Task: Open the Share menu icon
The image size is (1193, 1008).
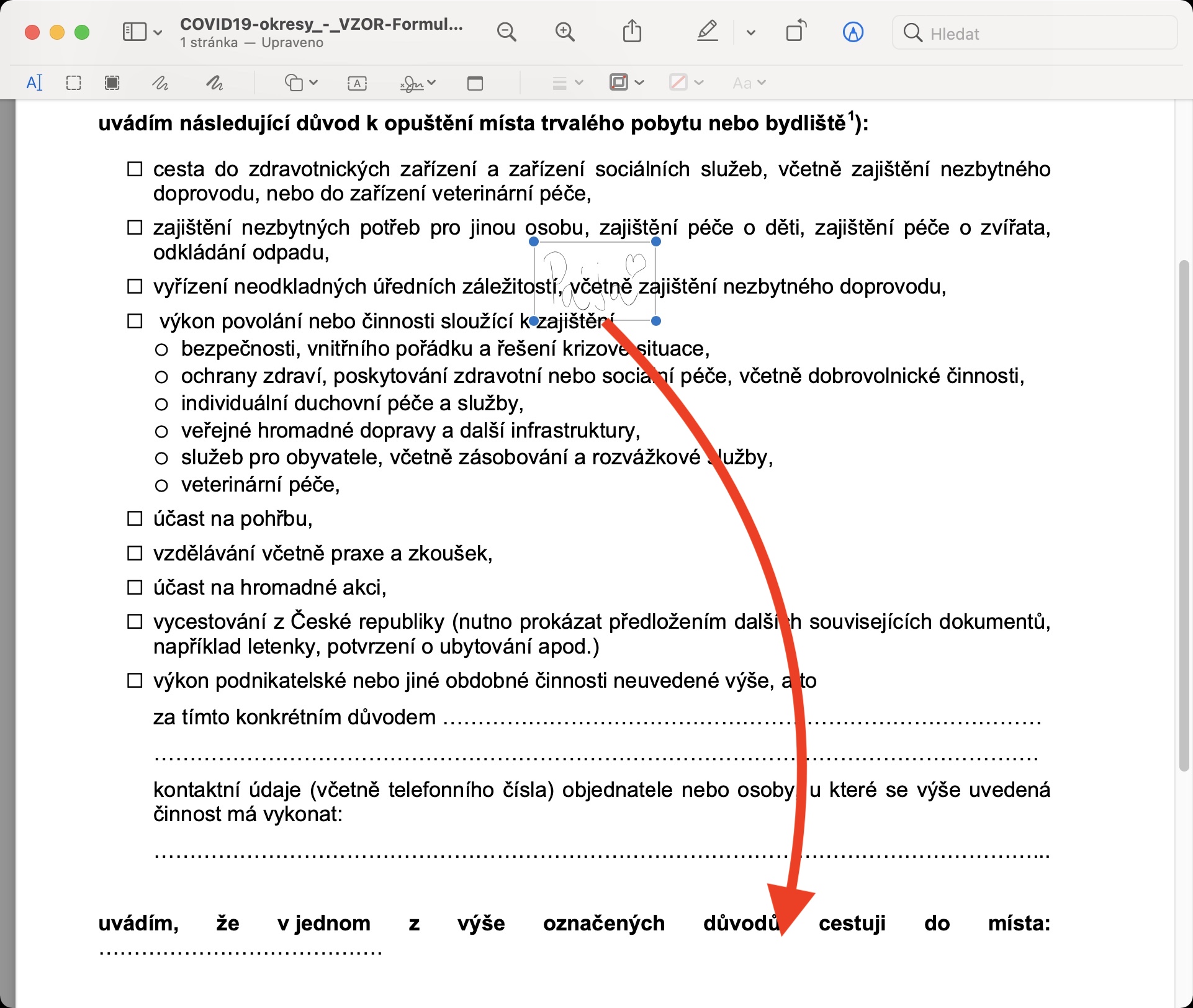Action: coord(632,31)
